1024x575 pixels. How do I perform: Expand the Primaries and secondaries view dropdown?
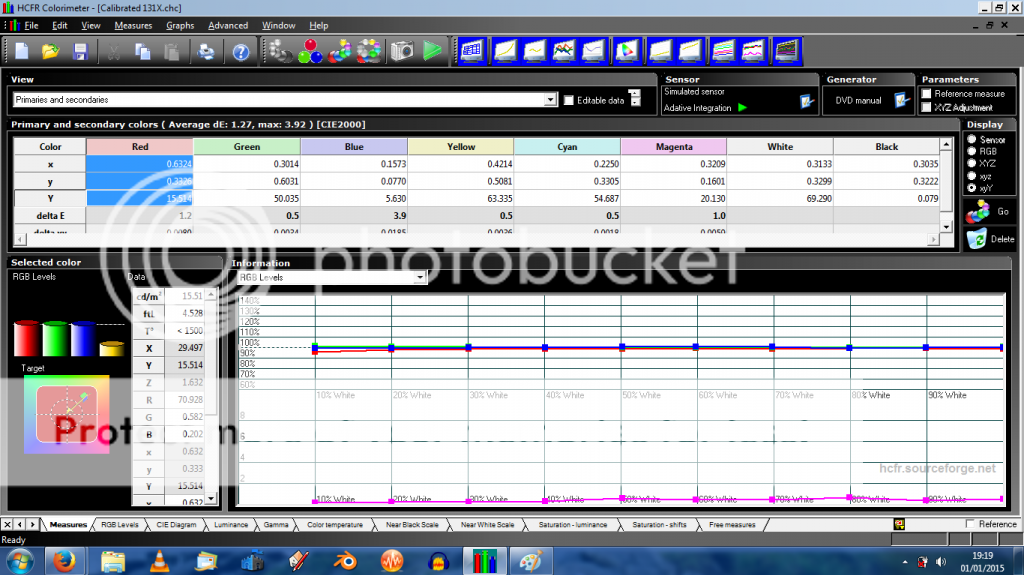point(550,100)
